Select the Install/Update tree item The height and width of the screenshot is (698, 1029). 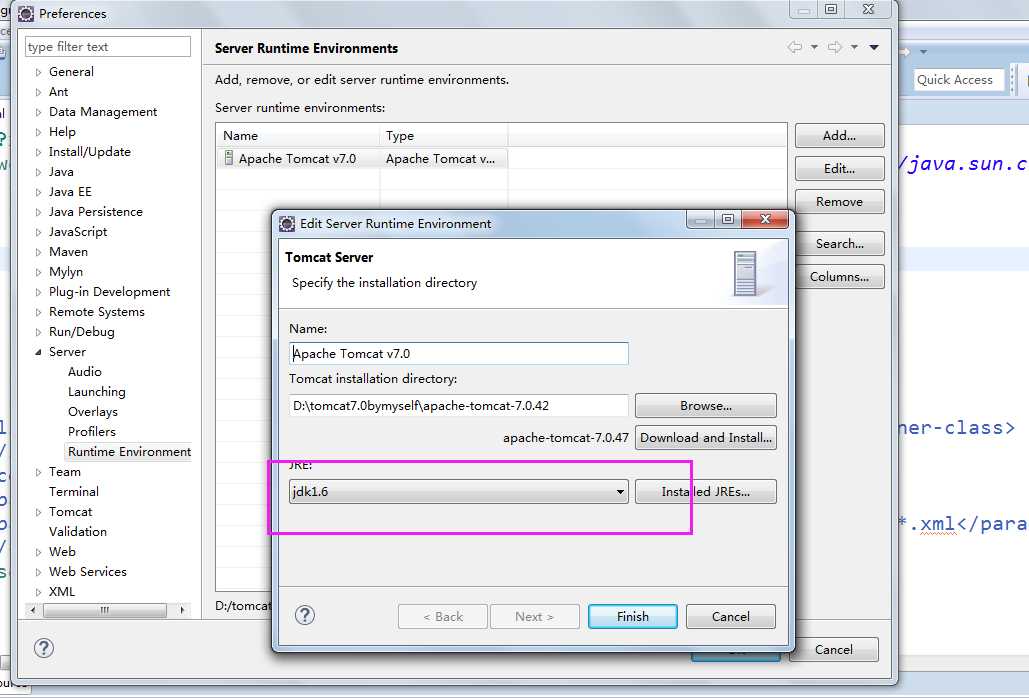[x=90, y=152]
